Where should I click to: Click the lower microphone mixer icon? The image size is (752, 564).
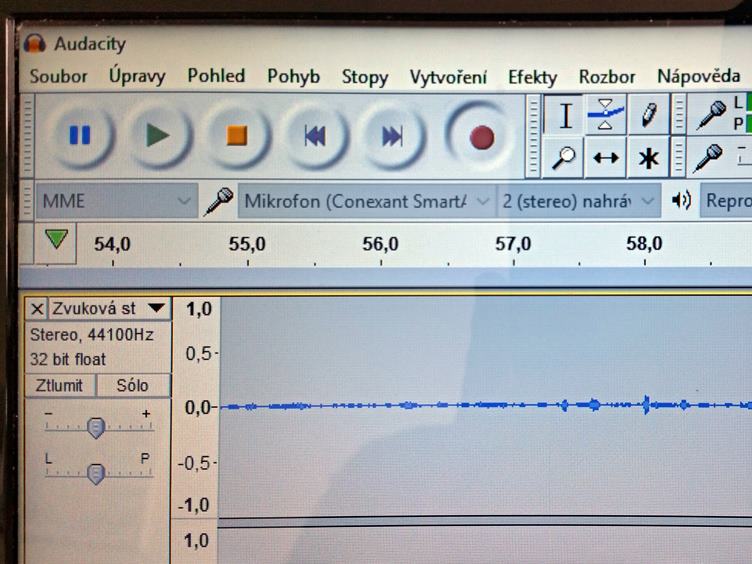coord(708,157)
